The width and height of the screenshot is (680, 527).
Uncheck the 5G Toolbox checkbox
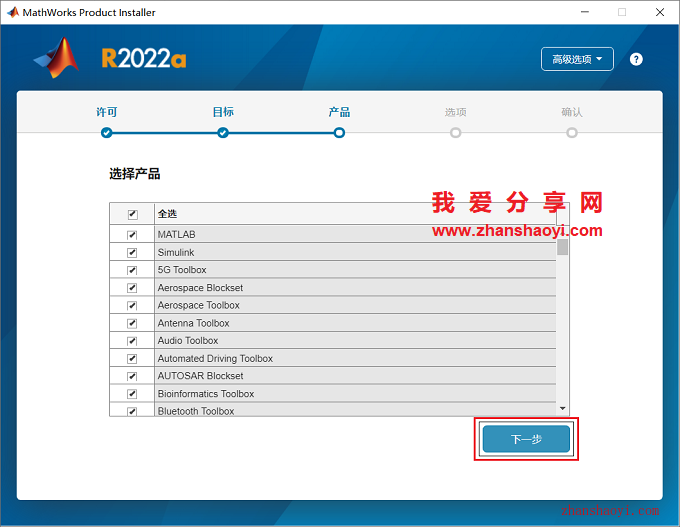pos(132,270)
